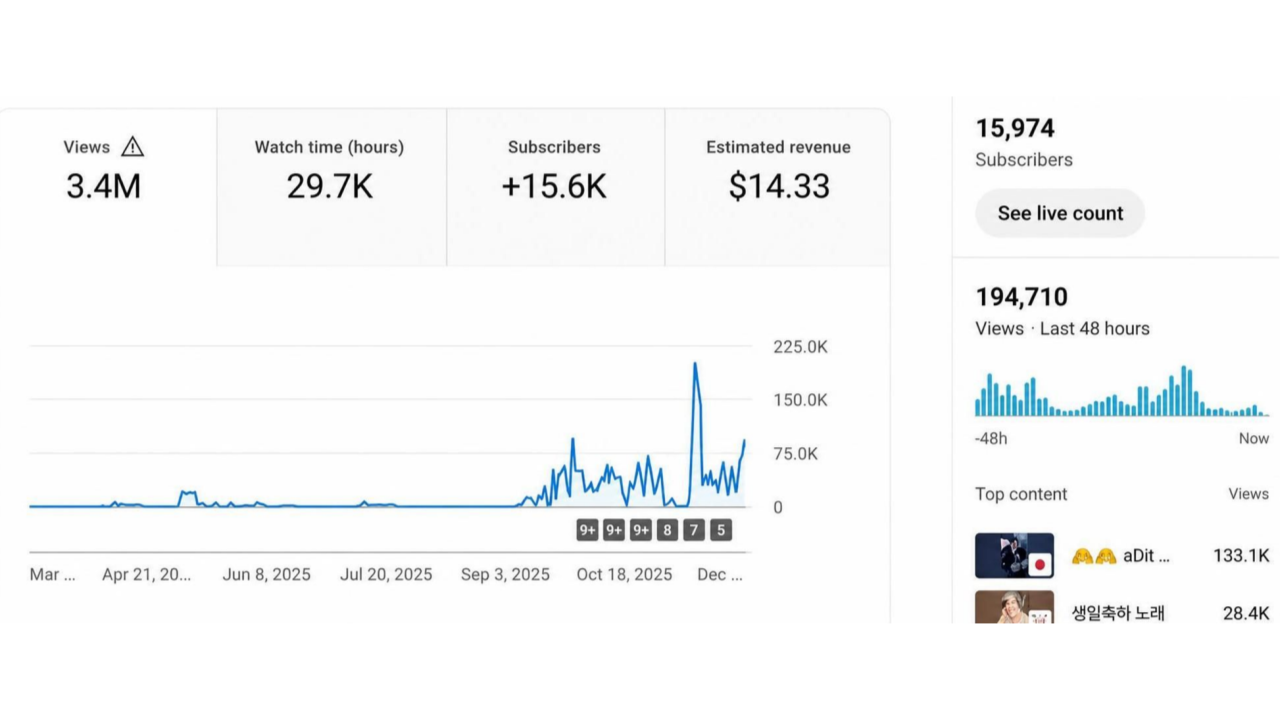The height and width of the screenshot is (720, 1280).
Task: Click second 9+ video marker under chart
Action: coord(614,530)
